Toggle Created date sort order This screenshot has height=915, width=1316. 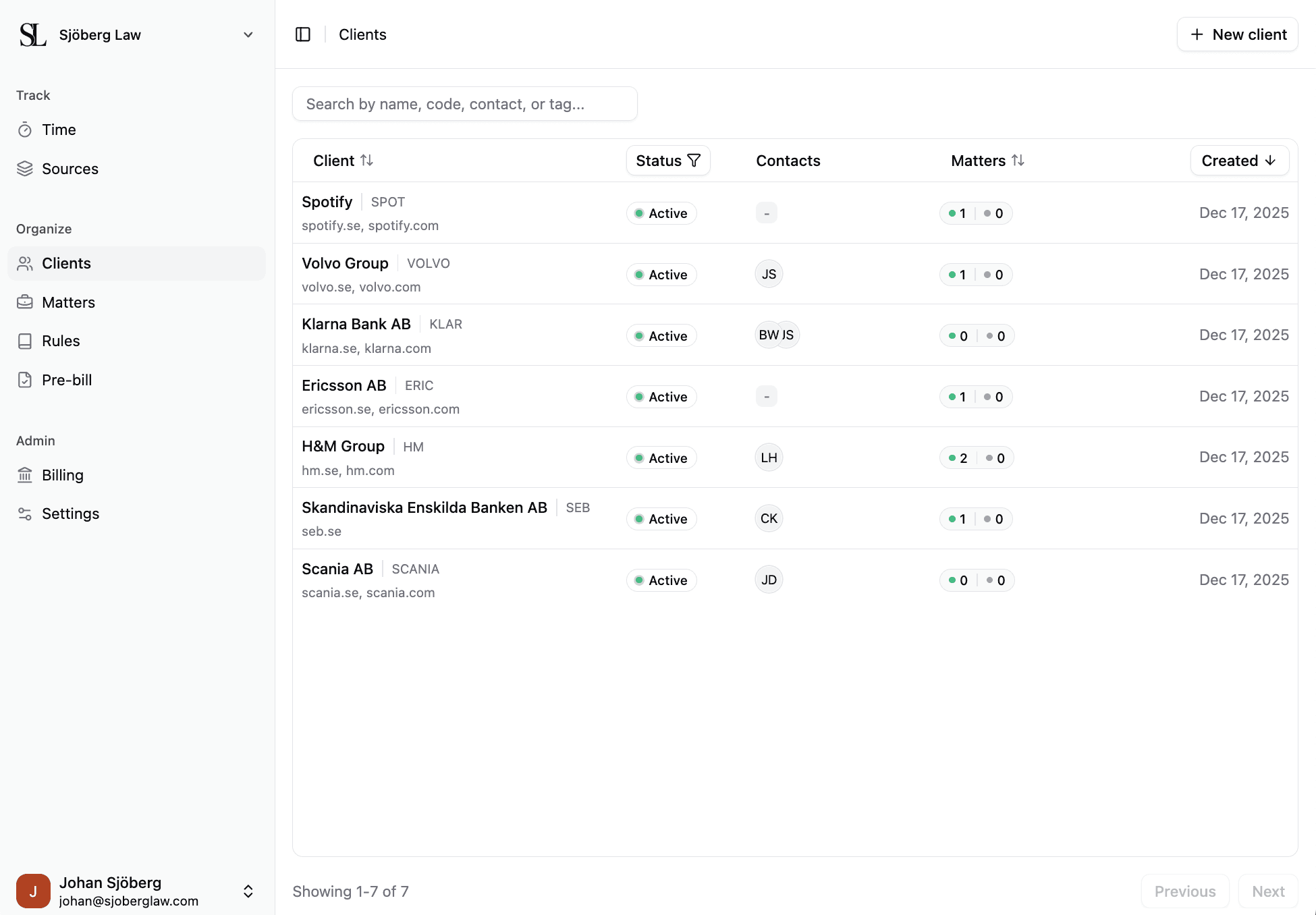pos(1239,161)
